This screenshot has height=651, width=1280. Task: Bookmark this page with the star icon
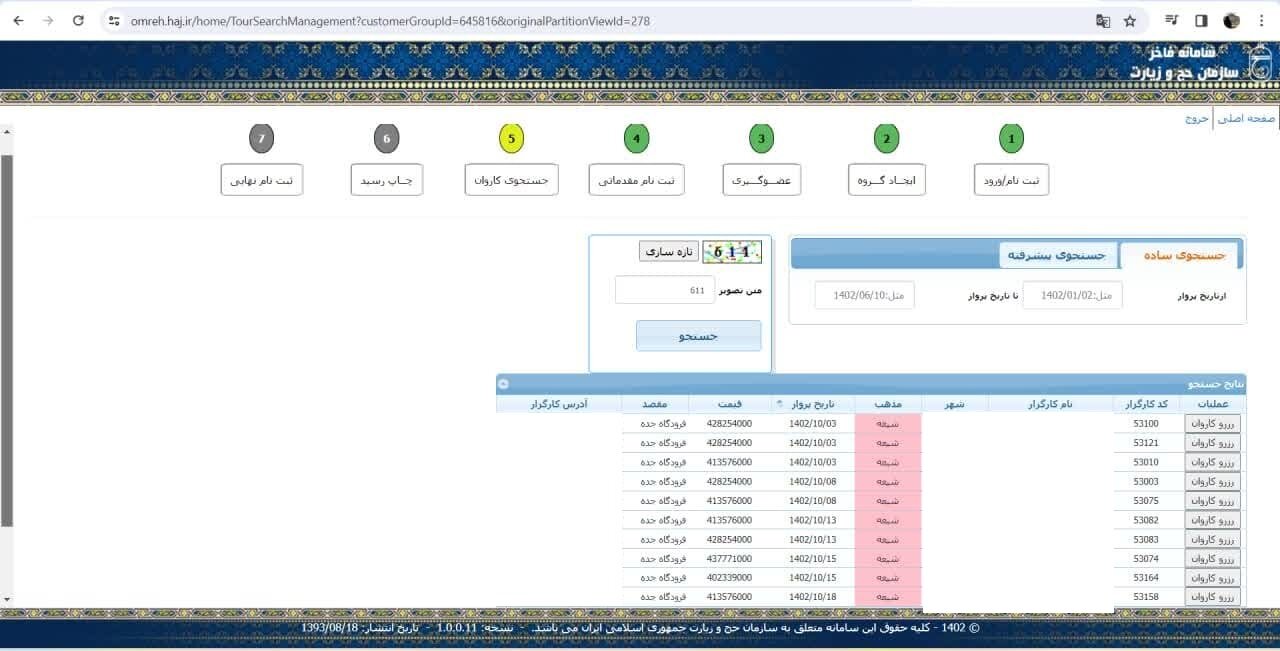tap(1130, 20)
